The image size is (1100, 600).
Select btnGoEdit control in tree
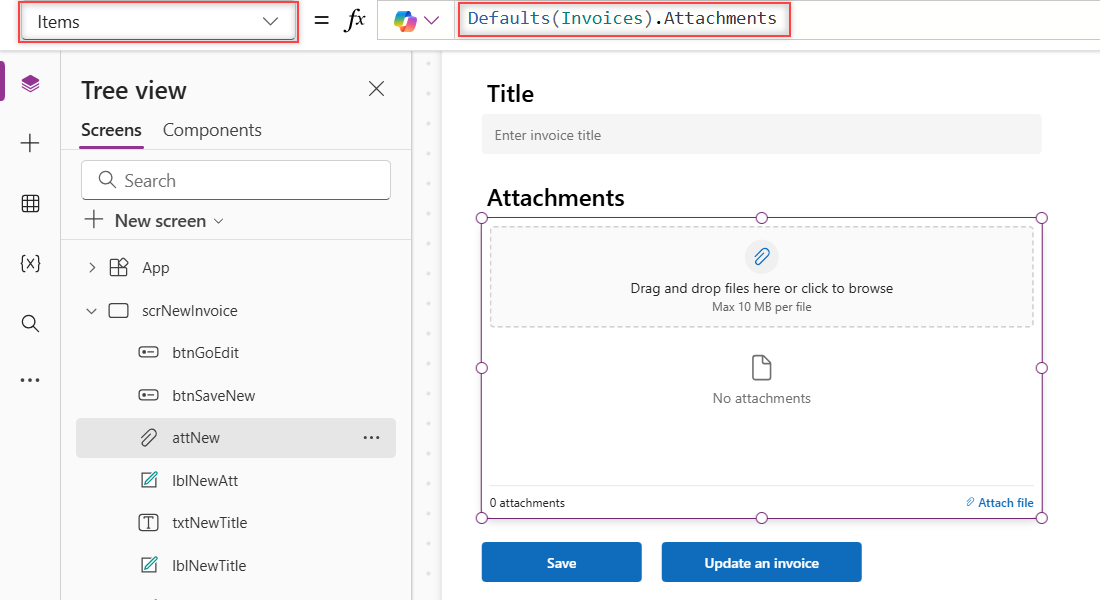click(206, 353)
